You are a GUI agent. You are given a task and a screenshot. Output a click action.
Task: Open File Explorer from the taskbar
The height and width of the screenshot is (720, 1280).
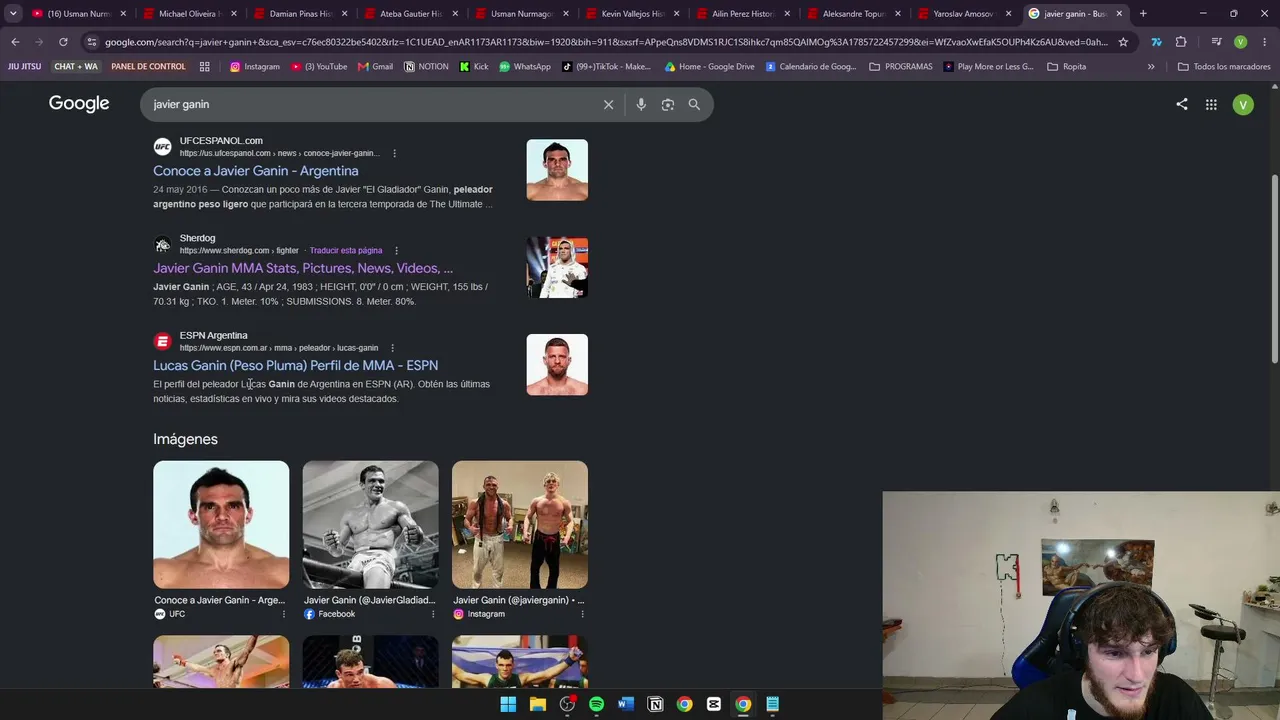point(537,704)
